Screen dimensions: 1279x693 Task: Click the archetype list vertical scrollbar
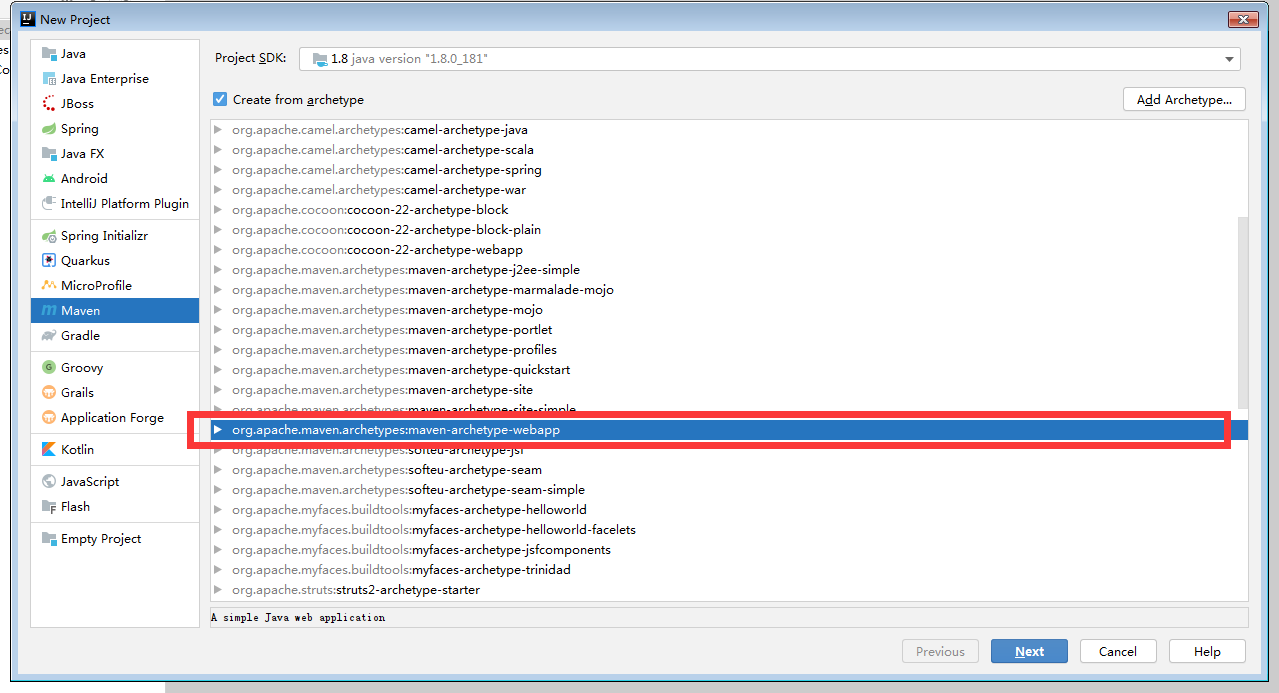(x=1243, y=312)
